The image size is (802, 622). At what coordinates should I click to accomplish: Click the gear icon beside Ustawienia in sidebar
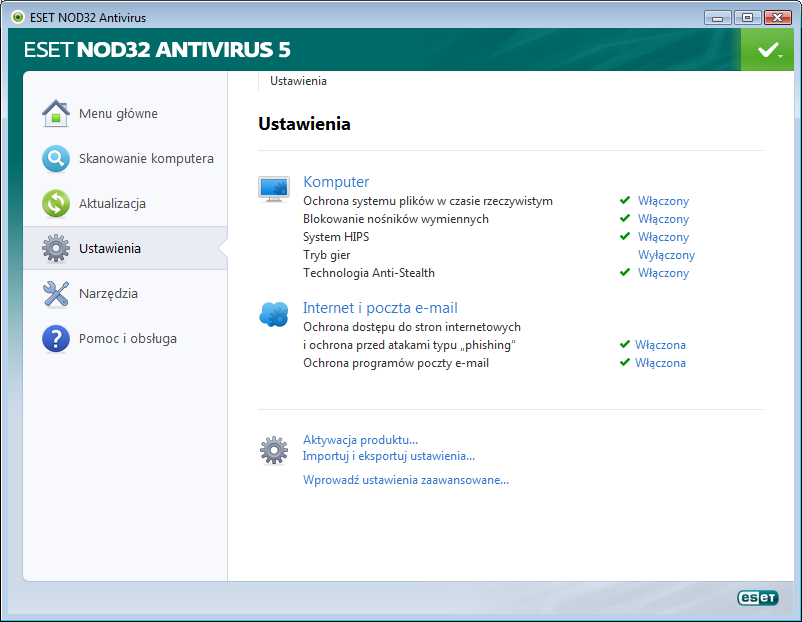(56, 249)
